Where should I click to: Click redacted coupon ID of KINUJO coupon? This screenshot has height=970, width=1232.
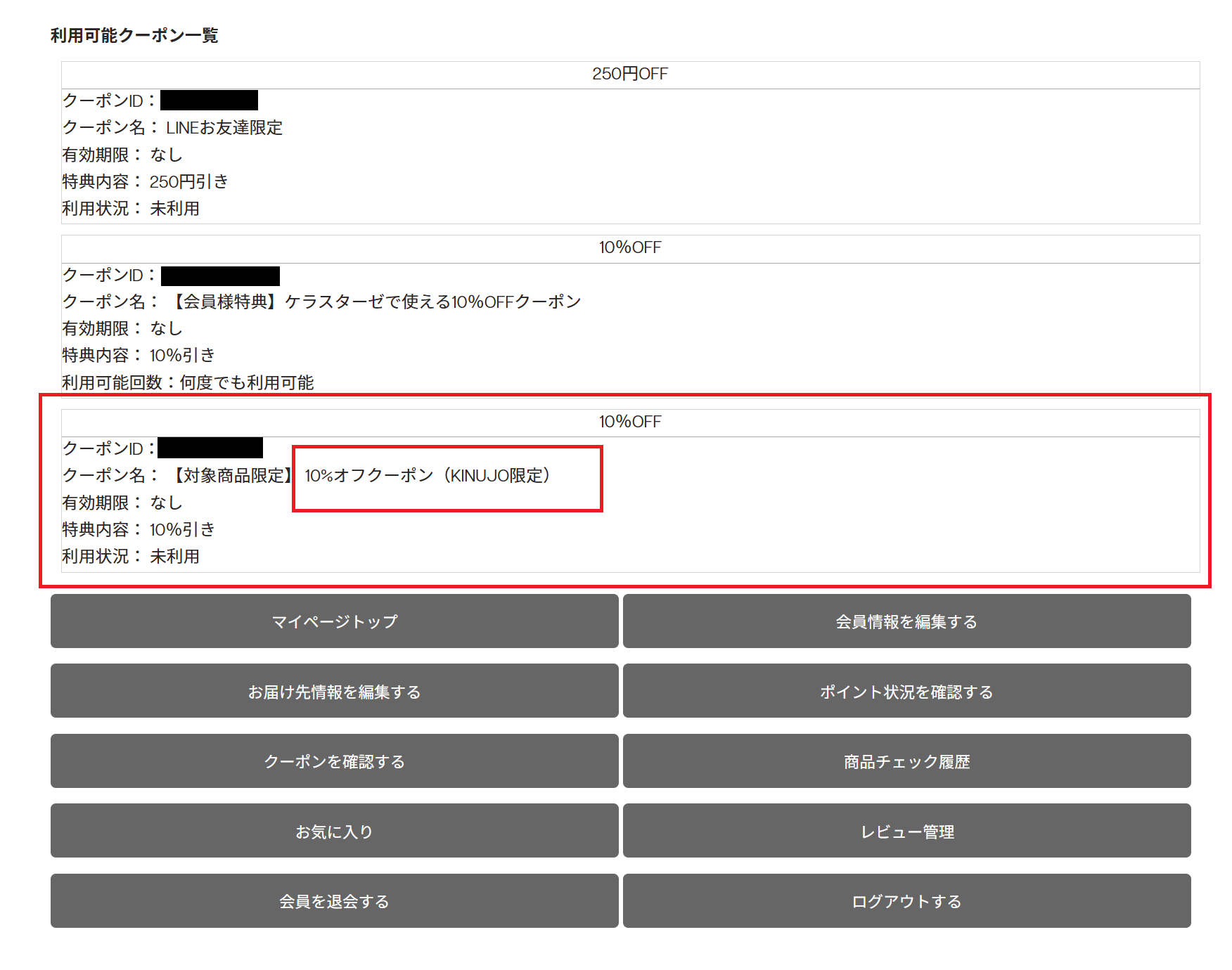tap(210, 448)
